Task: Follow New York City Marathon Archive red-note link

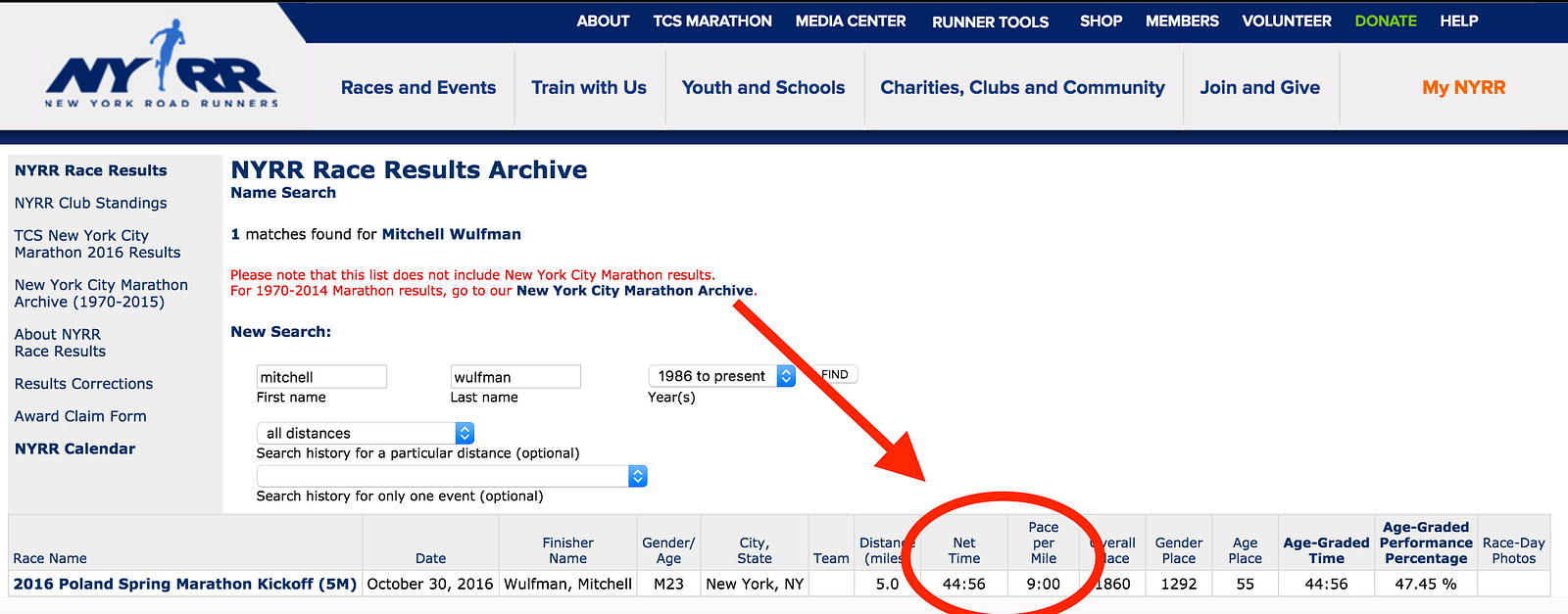Action: click(635, 291)
